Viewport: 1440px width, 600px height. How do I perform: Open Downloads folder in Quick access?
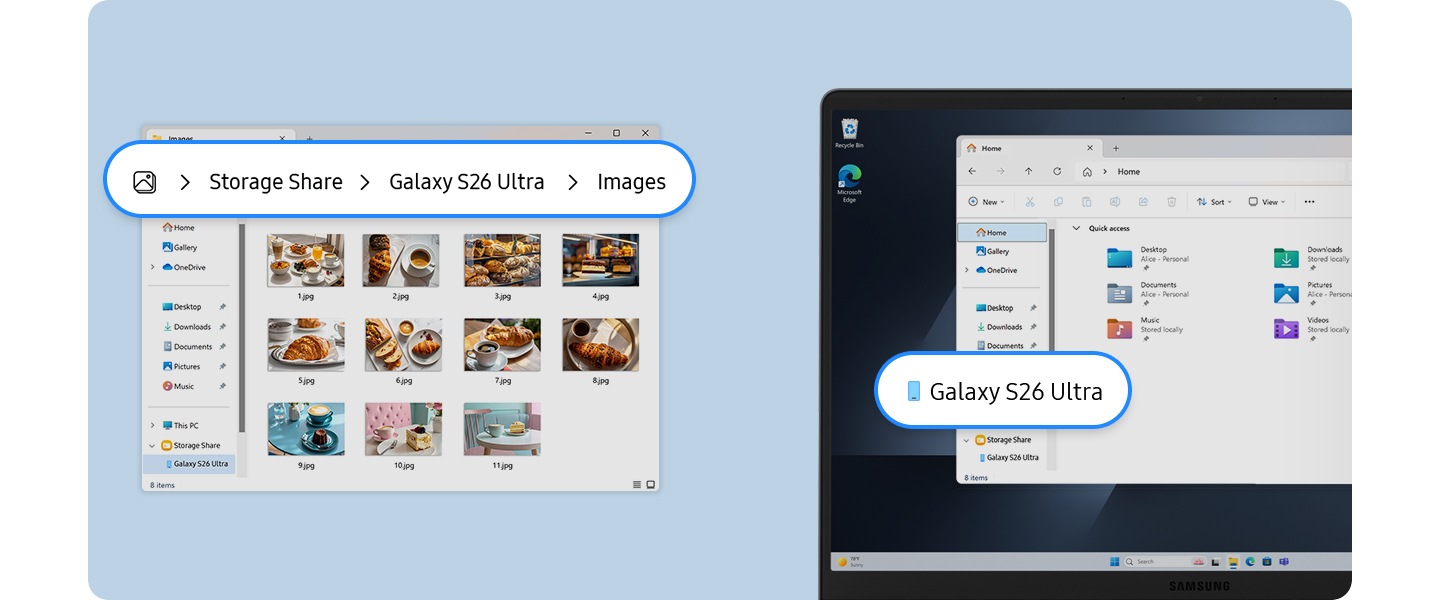pyautogui.click(x=1311, y=258)
